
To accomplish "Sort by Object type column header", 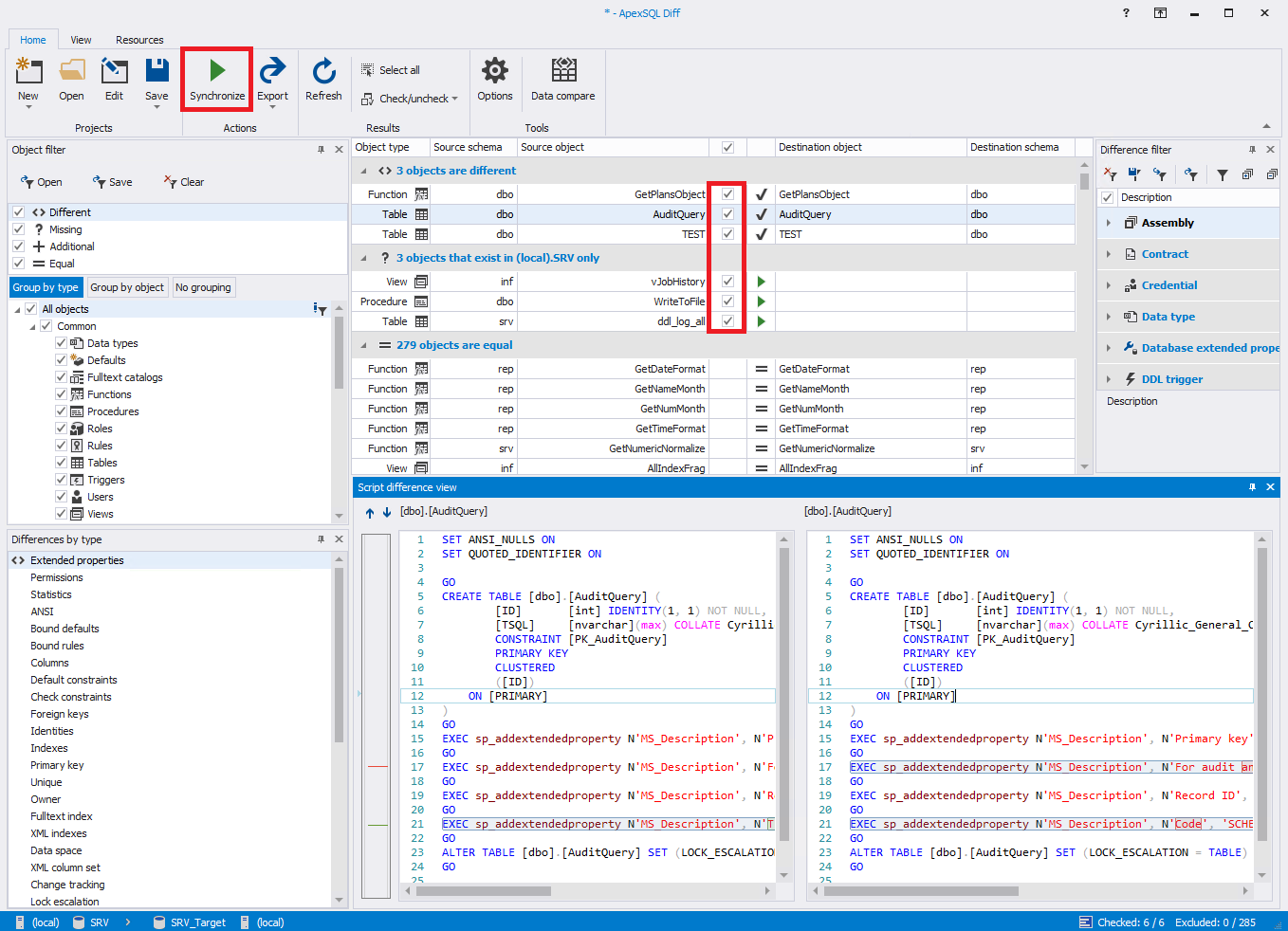I will click(390, 147).
